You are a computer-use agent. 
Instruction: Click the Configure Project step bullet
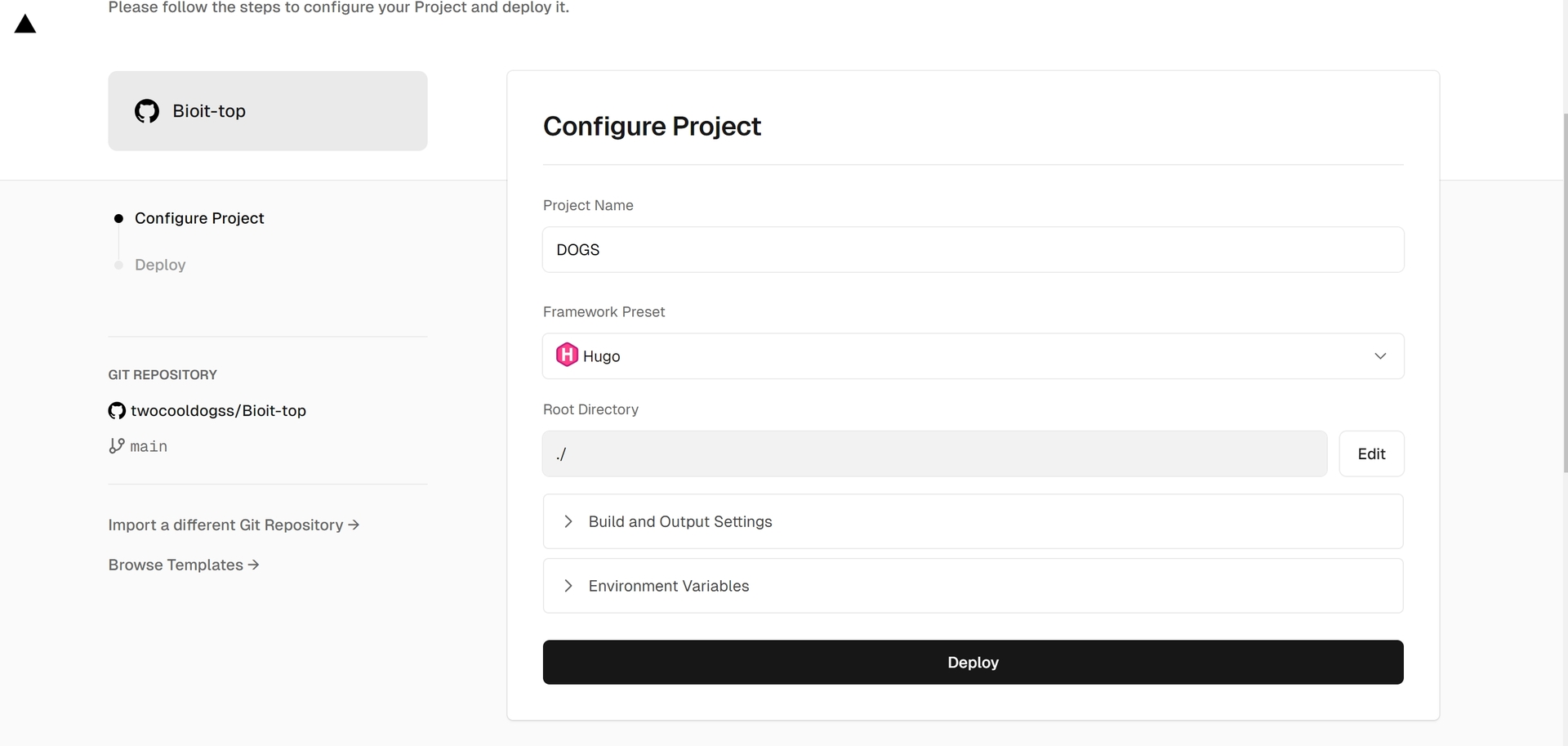[x=118, y=218]
